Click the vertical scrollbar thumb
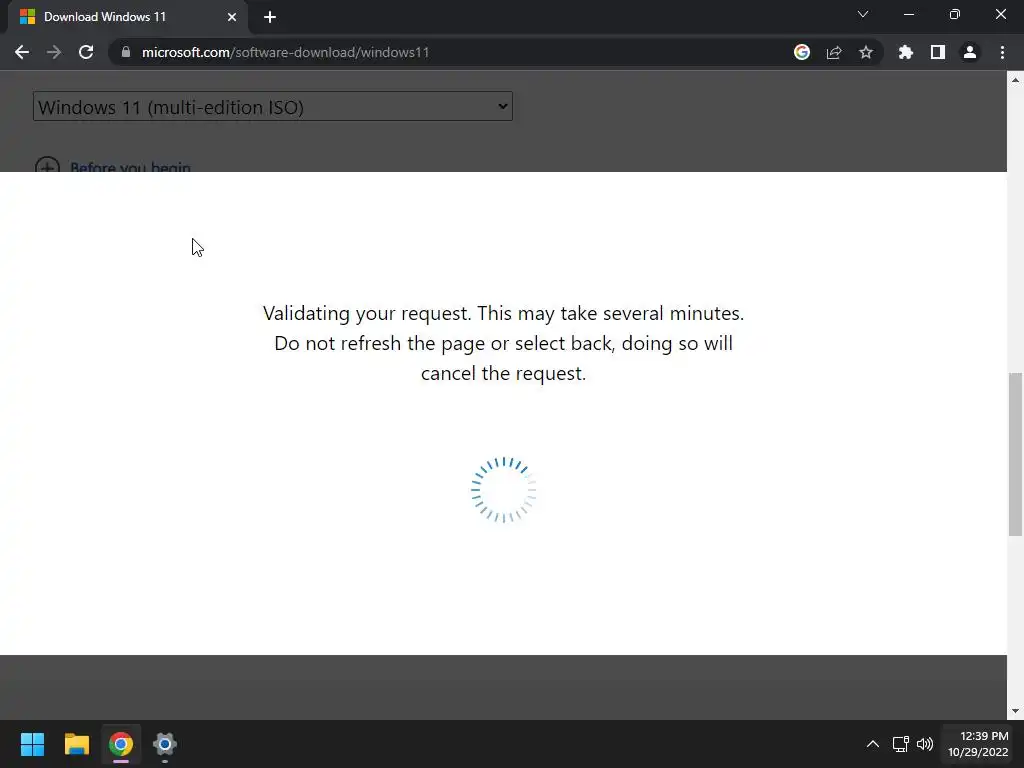Screen dimensions: 1024x768 (1015, 454)
